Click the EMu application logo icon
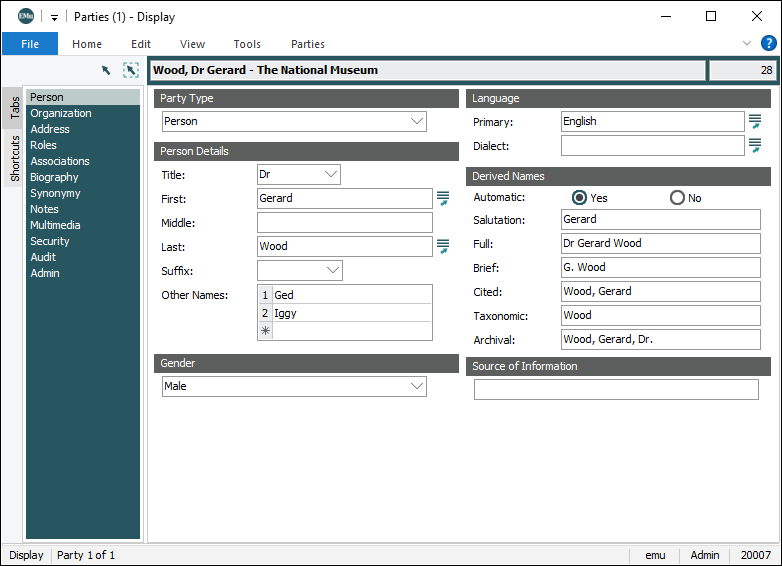Screen dimensions: 782x566 (x=26, y=16)
